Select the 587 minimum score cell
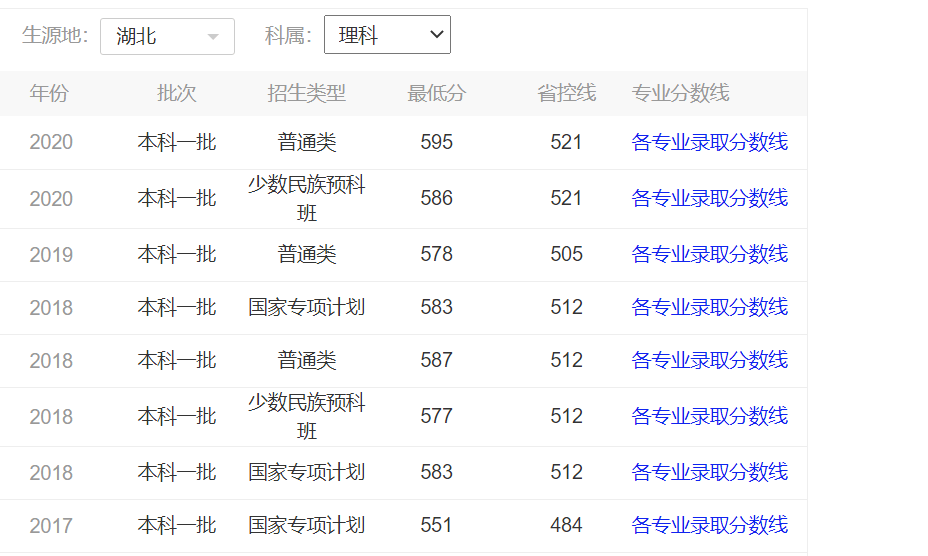 coord(437,360)
